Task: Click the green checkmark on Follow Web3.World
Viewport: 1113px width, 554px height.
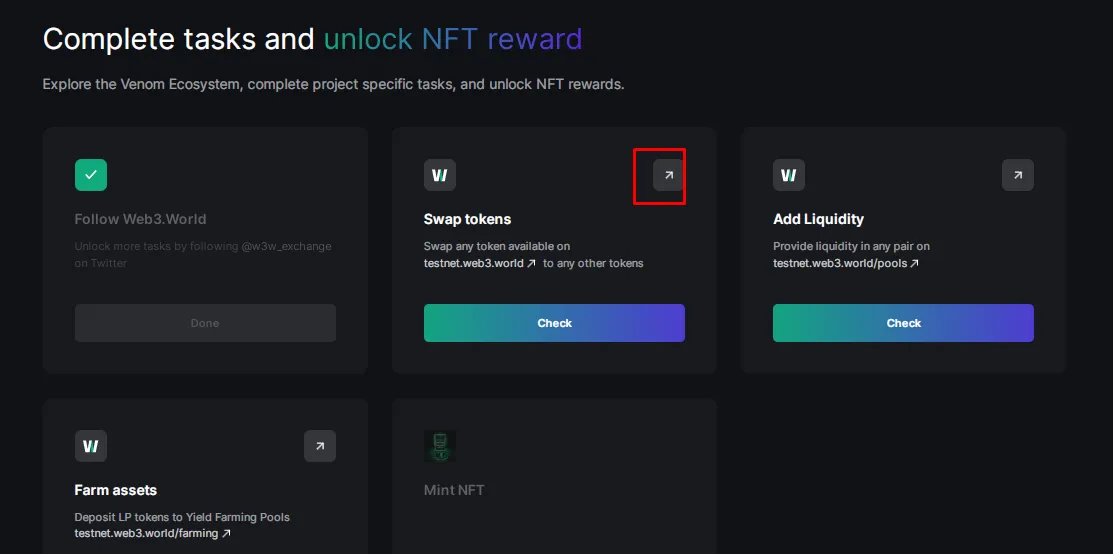Action: pyautogui.click(x=91, y=175)
